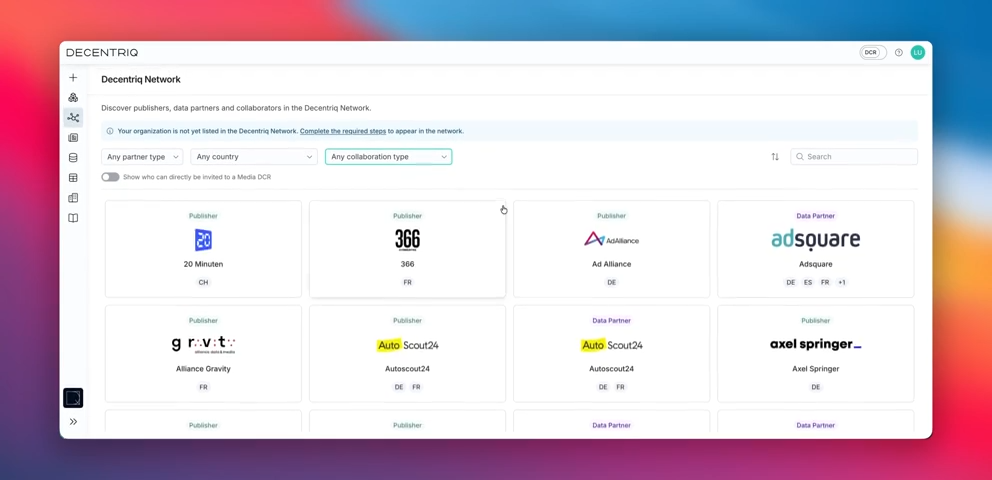Click the 20 Minuten logo
Screen dimensions: 992x480
203,240
